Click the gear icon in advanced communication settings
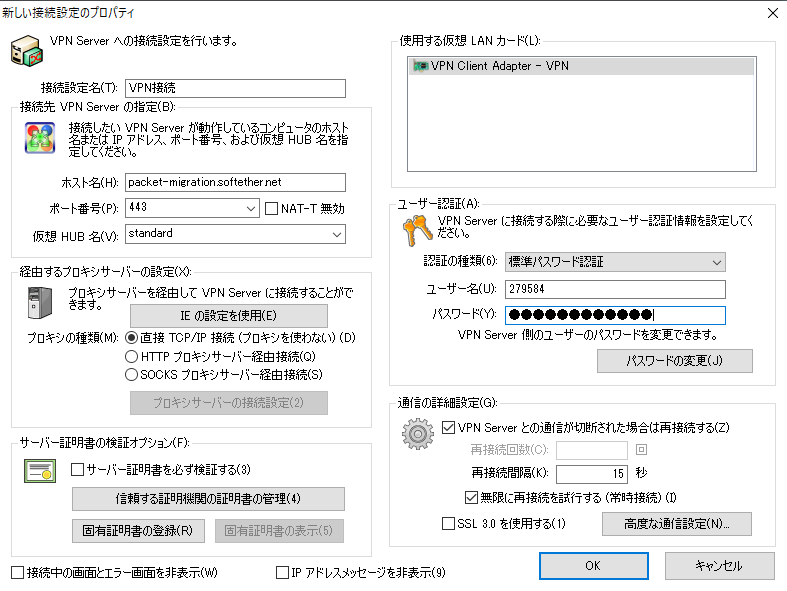Screen dimensions: 787x591 coord(416,435)
